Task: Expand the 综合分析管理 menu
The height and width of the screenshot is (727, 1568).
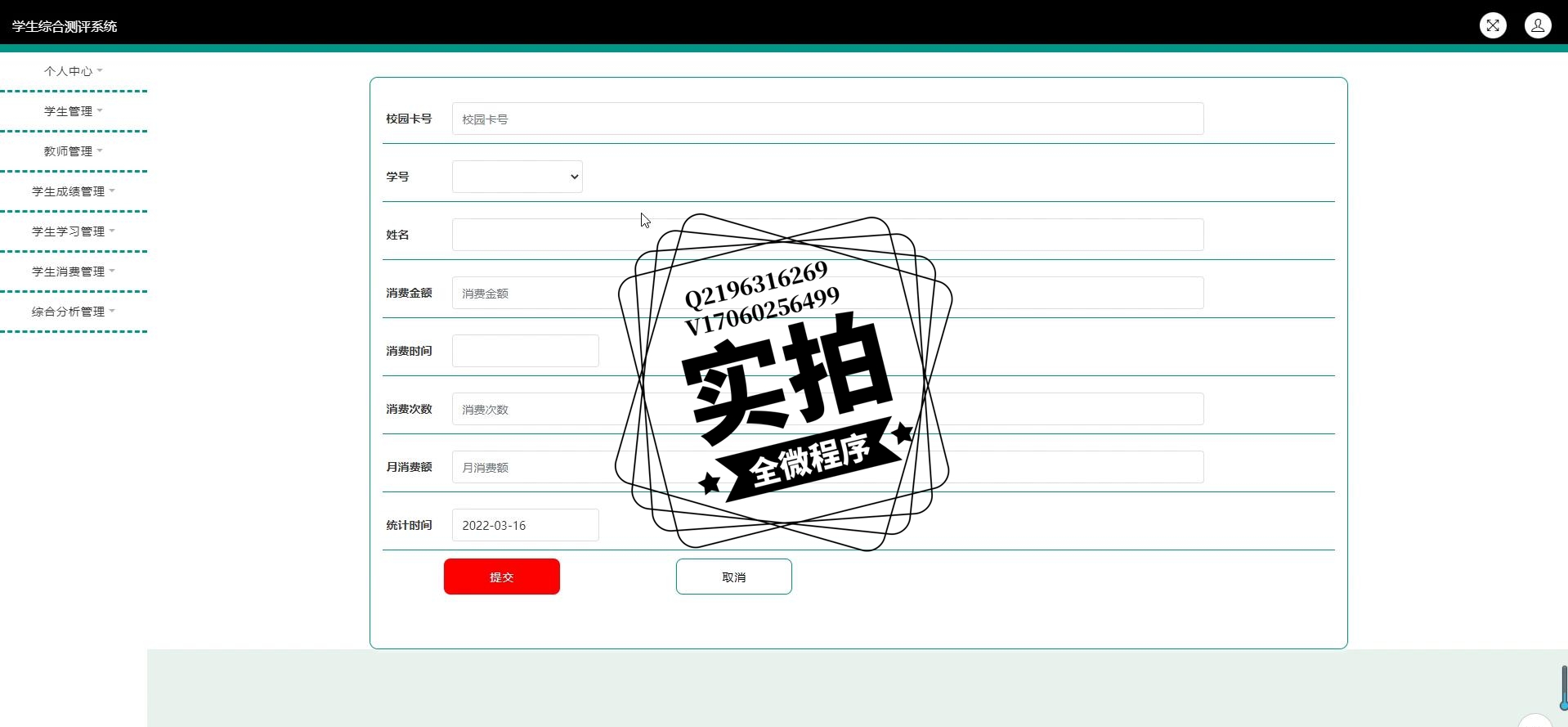Action: pyautogui.click(x=74, y=312)
